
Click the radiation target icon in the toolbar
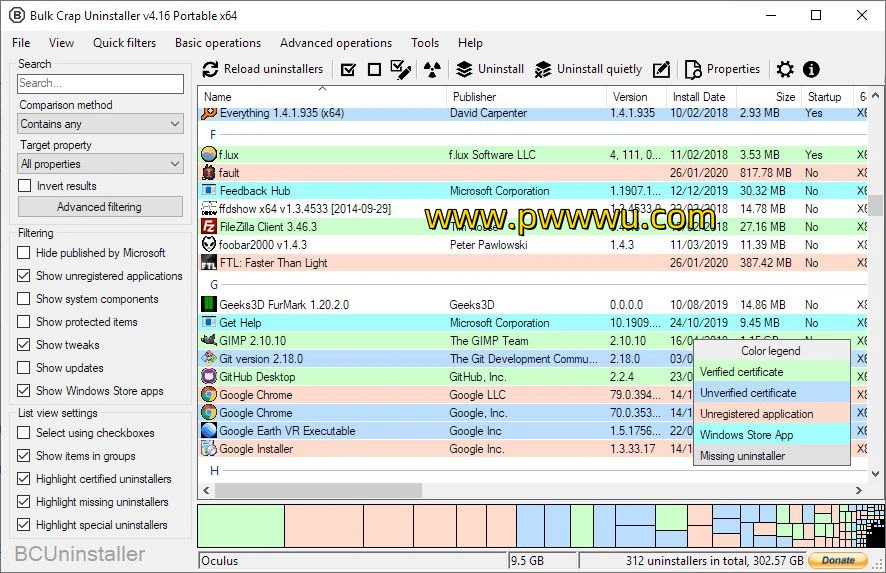[432, 70]
